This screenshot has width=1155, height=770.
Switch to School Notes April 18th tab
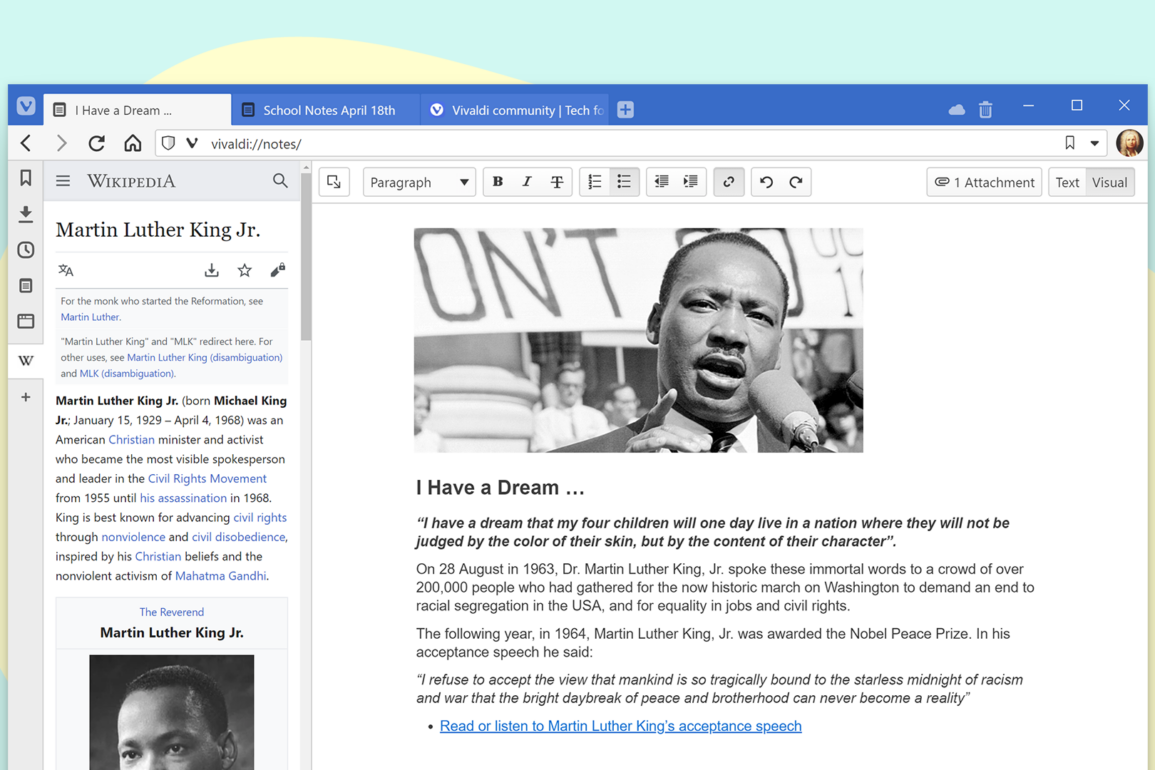[x=328, y=110]
